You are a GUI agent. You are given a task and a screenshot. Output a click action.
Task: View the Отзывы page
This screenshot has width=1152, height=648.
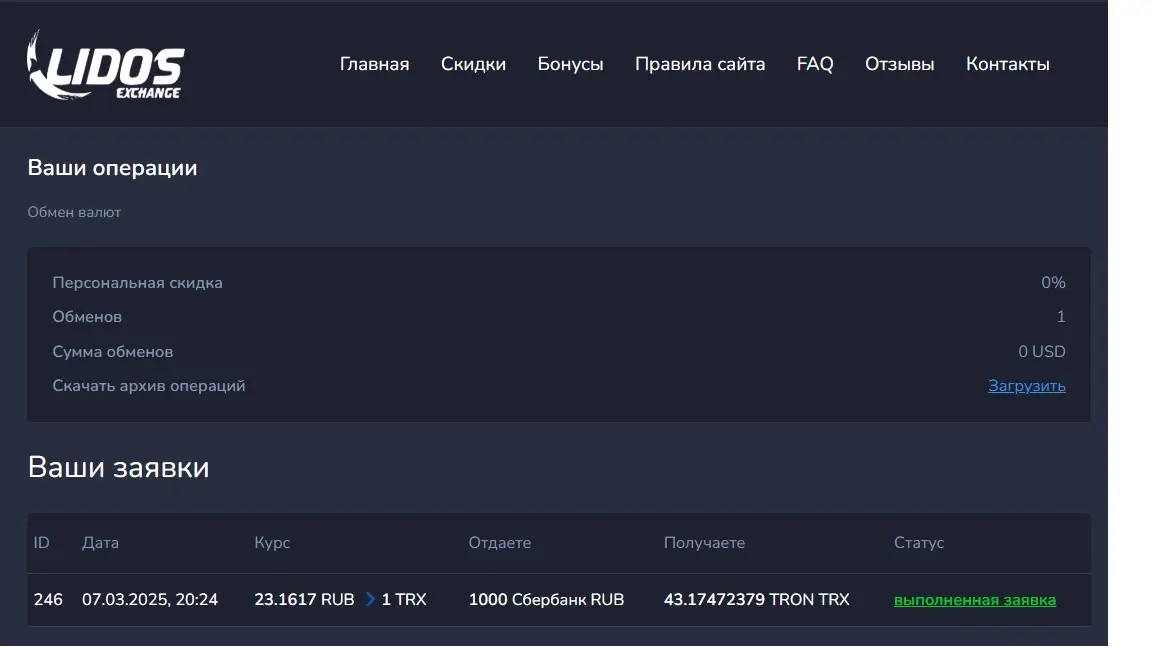(x=899, y=64)
